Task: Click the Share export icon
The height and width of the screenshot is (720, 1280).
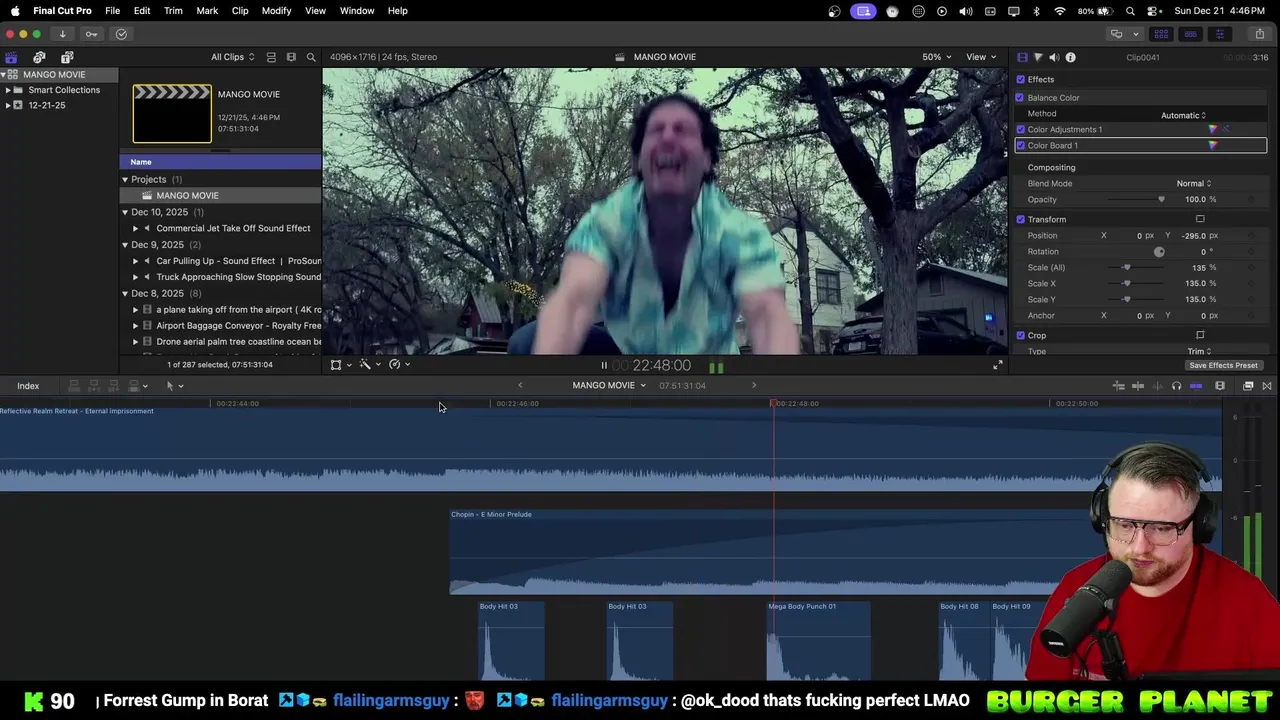Action: click(1260, 34)
